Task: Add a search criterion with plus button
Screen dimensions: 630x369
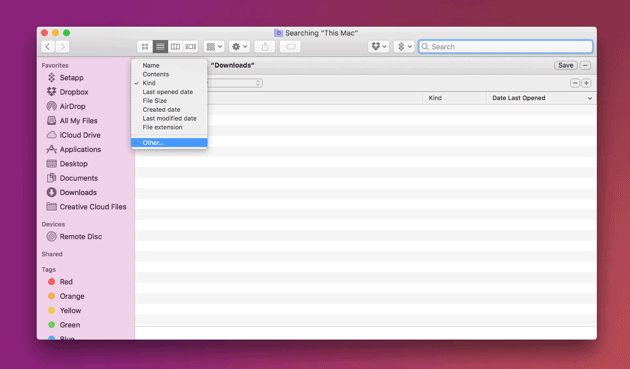Action: [x=586, y=83]
